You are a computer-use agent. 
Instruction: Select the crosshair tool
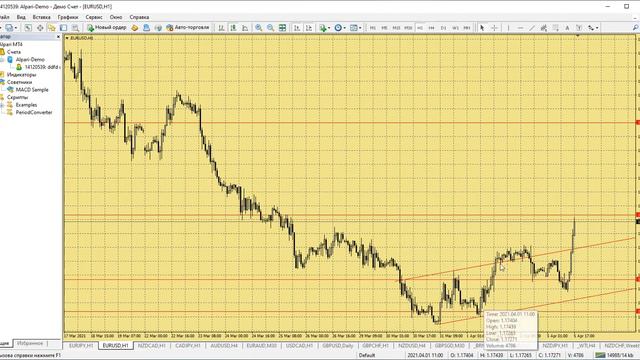tap(494, 28)
